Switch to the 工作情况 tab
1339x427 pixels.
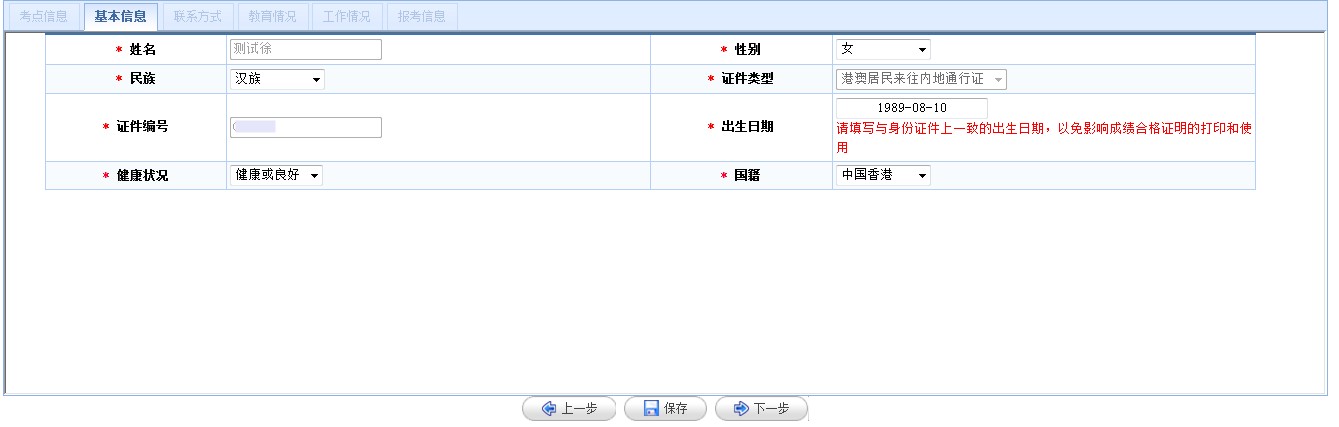click(x=346, y=16)
